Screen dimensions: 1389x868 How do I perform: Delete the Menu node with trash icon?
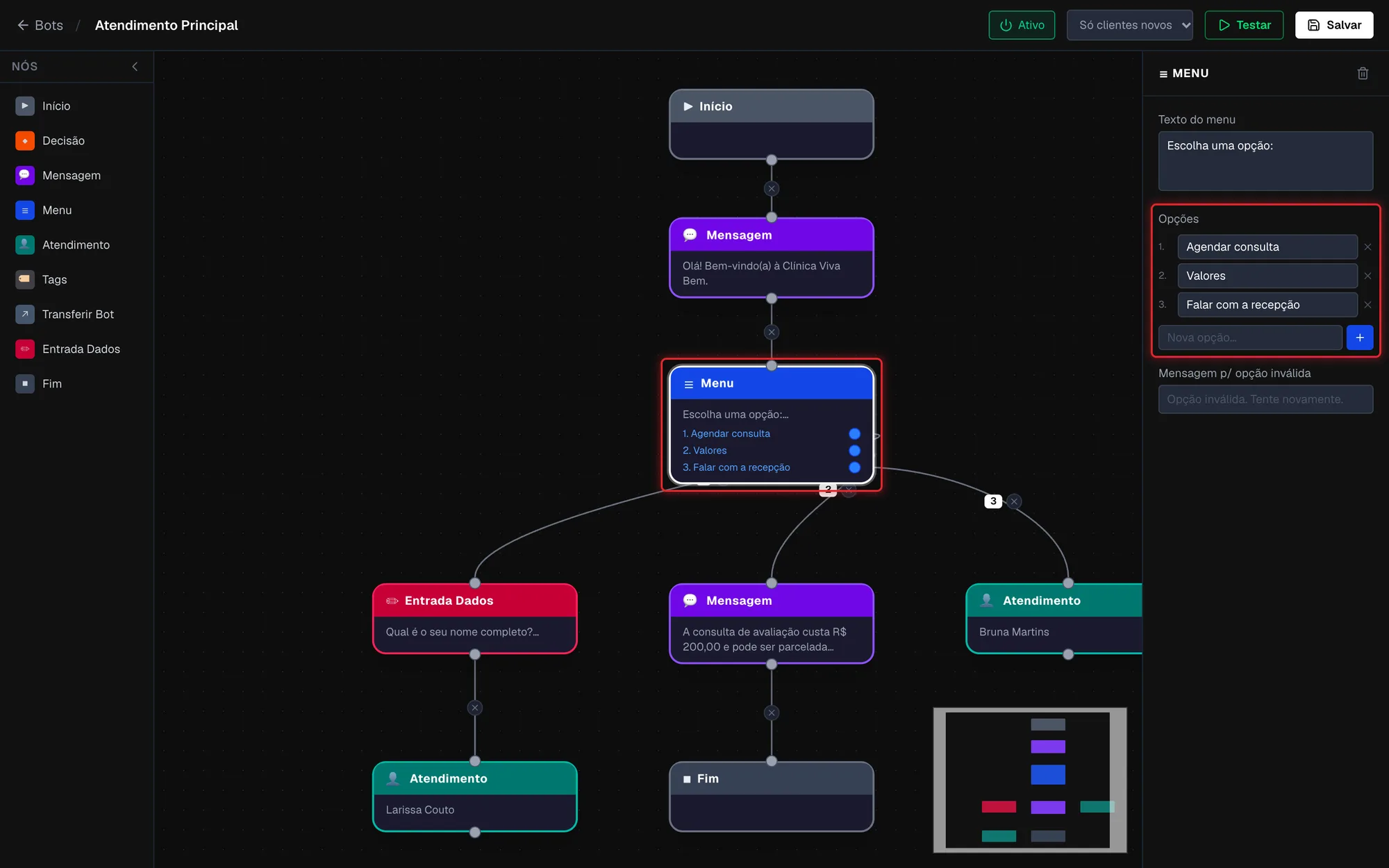point(1363,74)
